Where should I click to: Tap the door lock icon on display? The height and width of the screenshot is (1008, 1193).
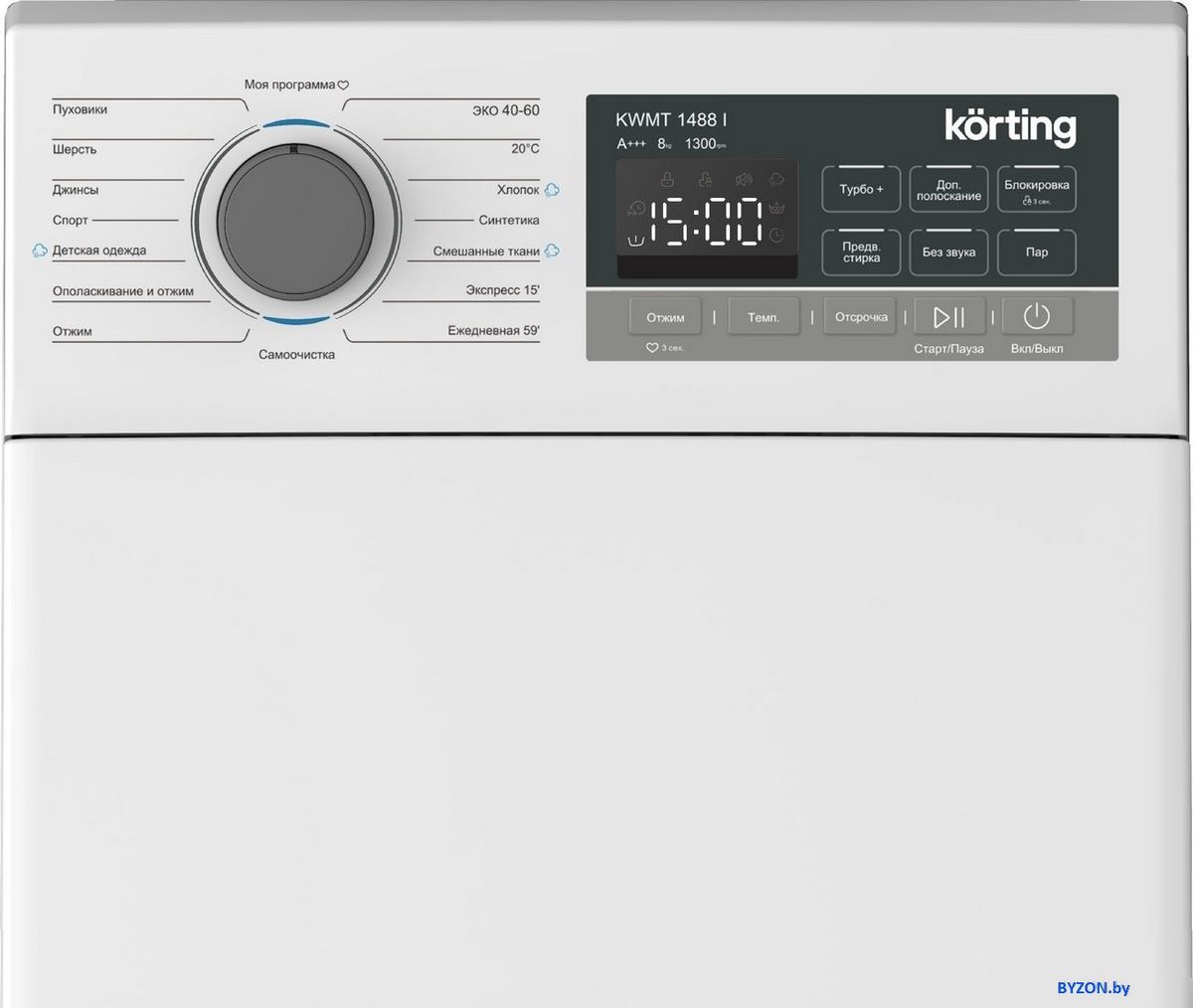coord(668,180)
